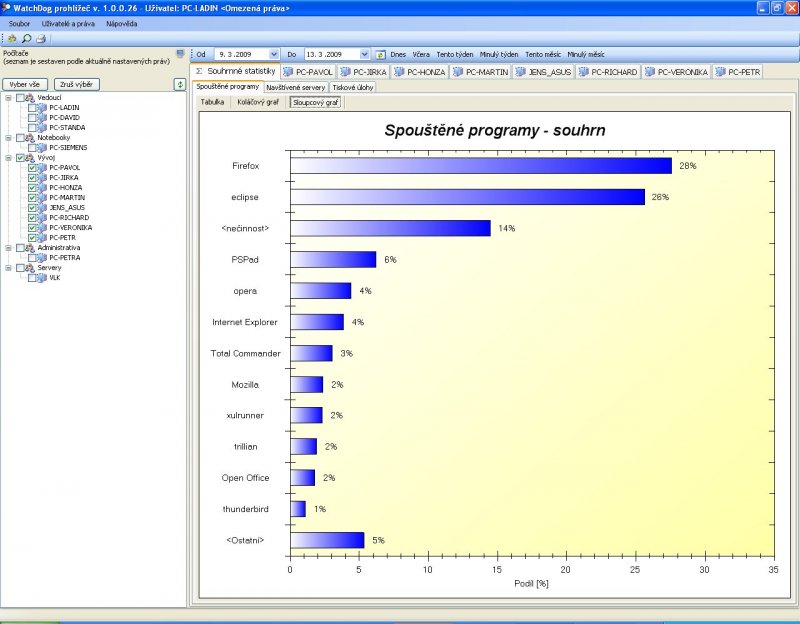This screenshot has height=624, width=800.
Task: Click the computer icon of VLK in tree
Action: (42, 278)
